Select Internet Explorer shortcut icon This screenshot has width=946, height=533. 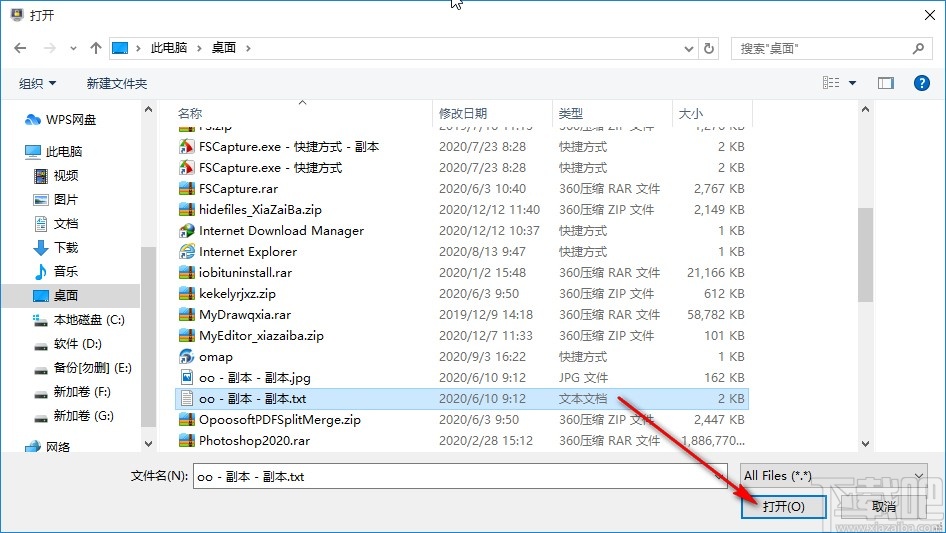pyautogui.click(x=187, y=252)
